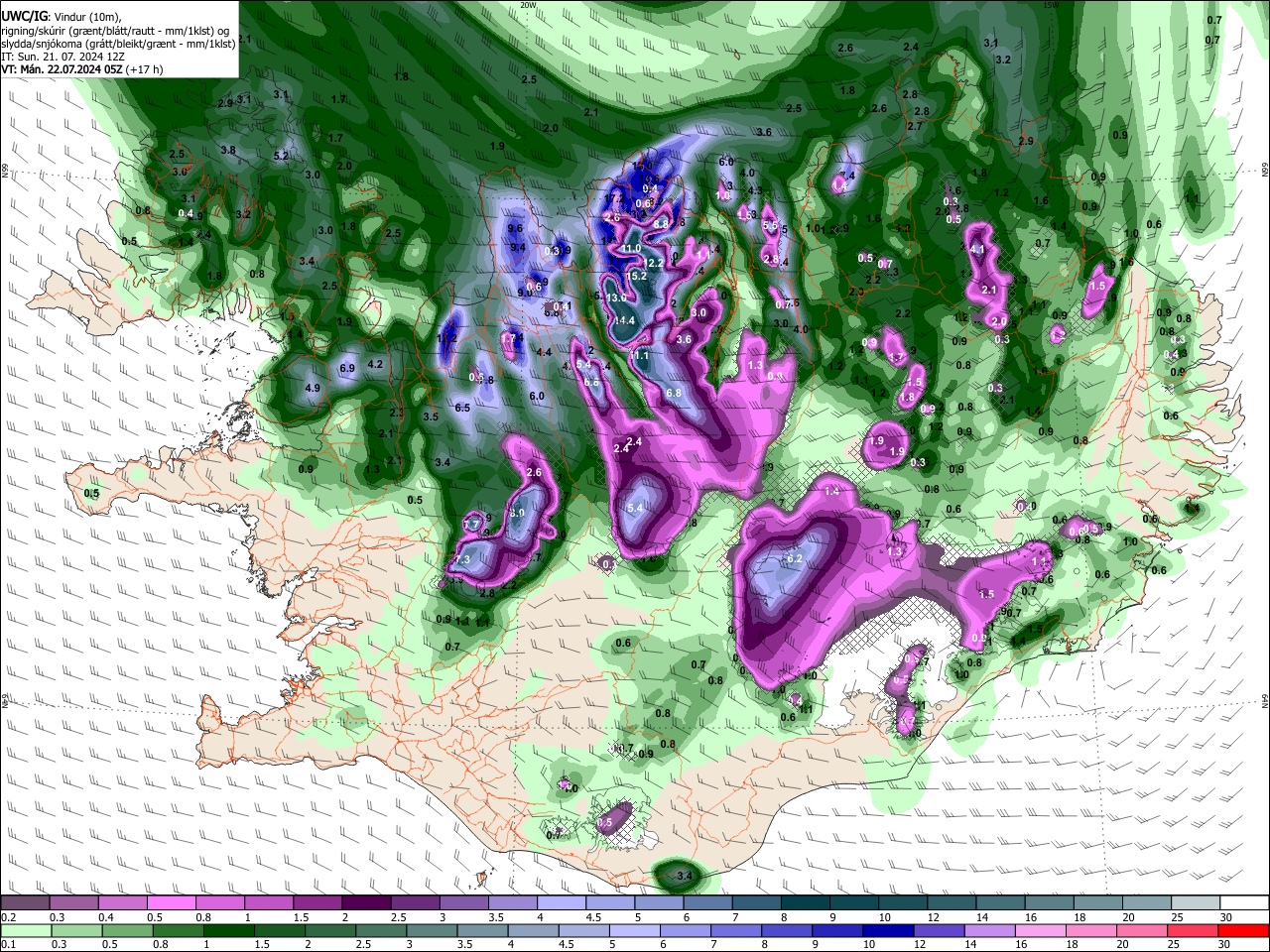Click the "6.2" value inside the large purple area
1270x952 pixels.
pos(794,559)
